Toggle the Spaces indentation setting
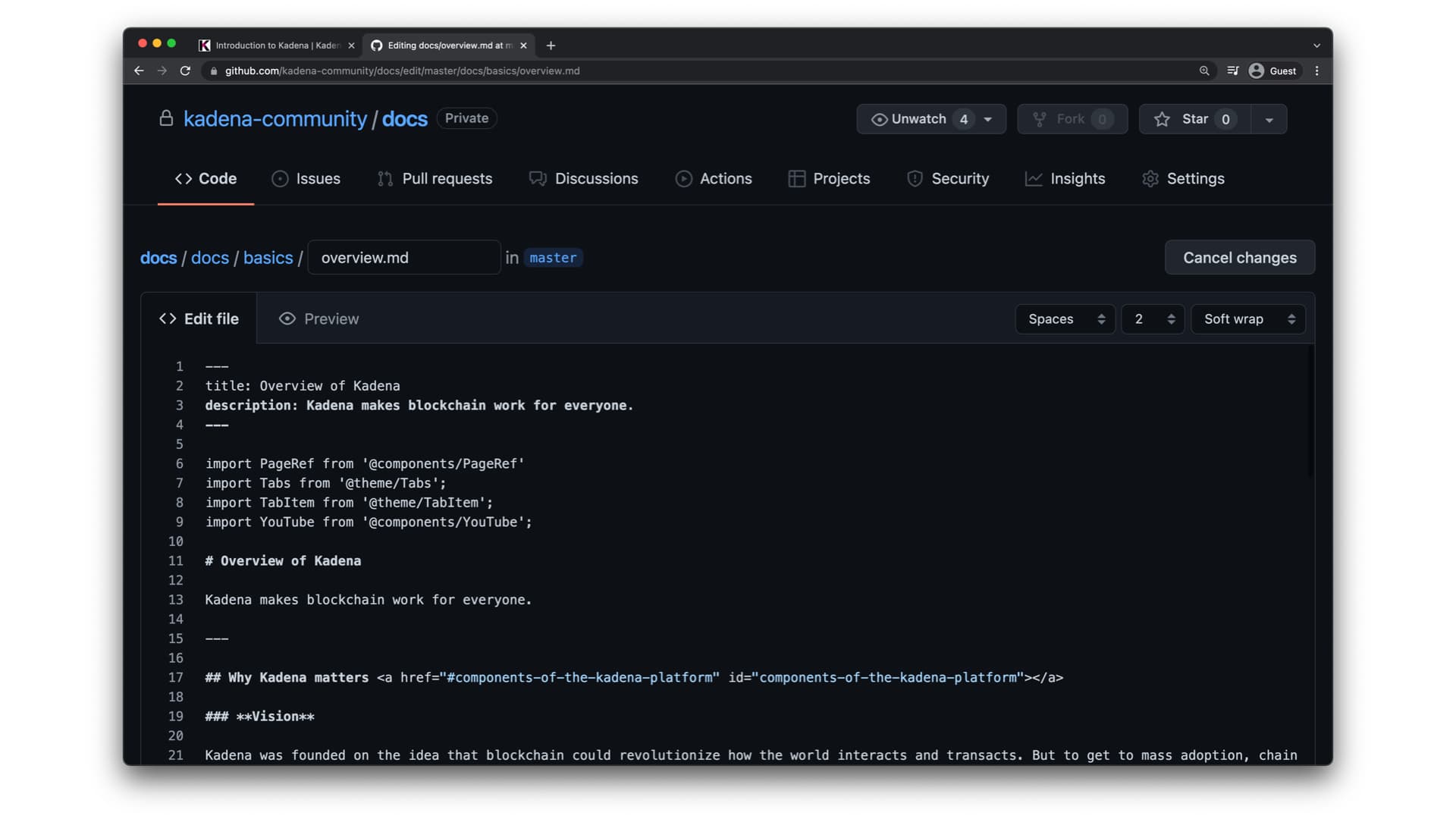1456x819 pixels. pyautogui.click(x=1064, y=318)
